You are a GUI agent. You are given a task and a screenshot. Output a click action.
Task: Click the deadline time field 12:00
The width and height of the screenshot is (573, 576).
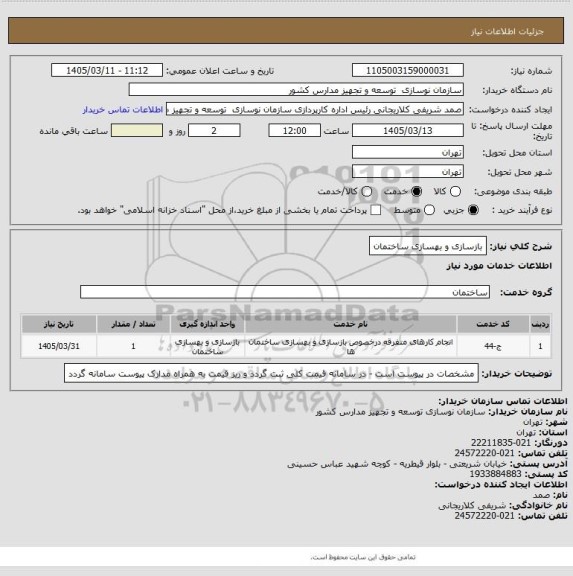click(x=294, y=130)
